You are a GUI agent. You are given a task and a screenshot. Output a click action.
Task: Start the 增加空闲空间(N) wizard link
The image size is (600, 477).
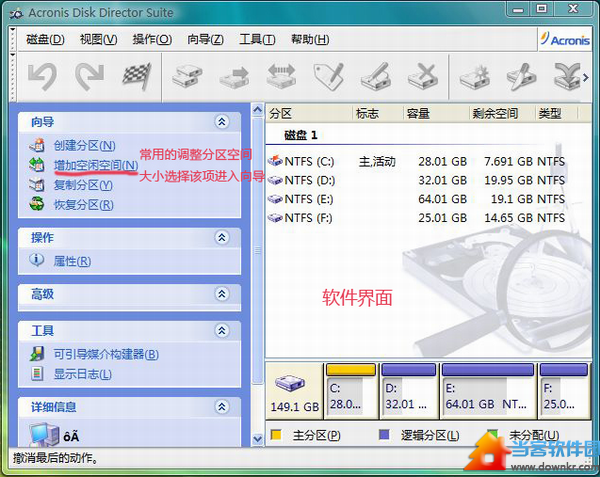point(96,165)
